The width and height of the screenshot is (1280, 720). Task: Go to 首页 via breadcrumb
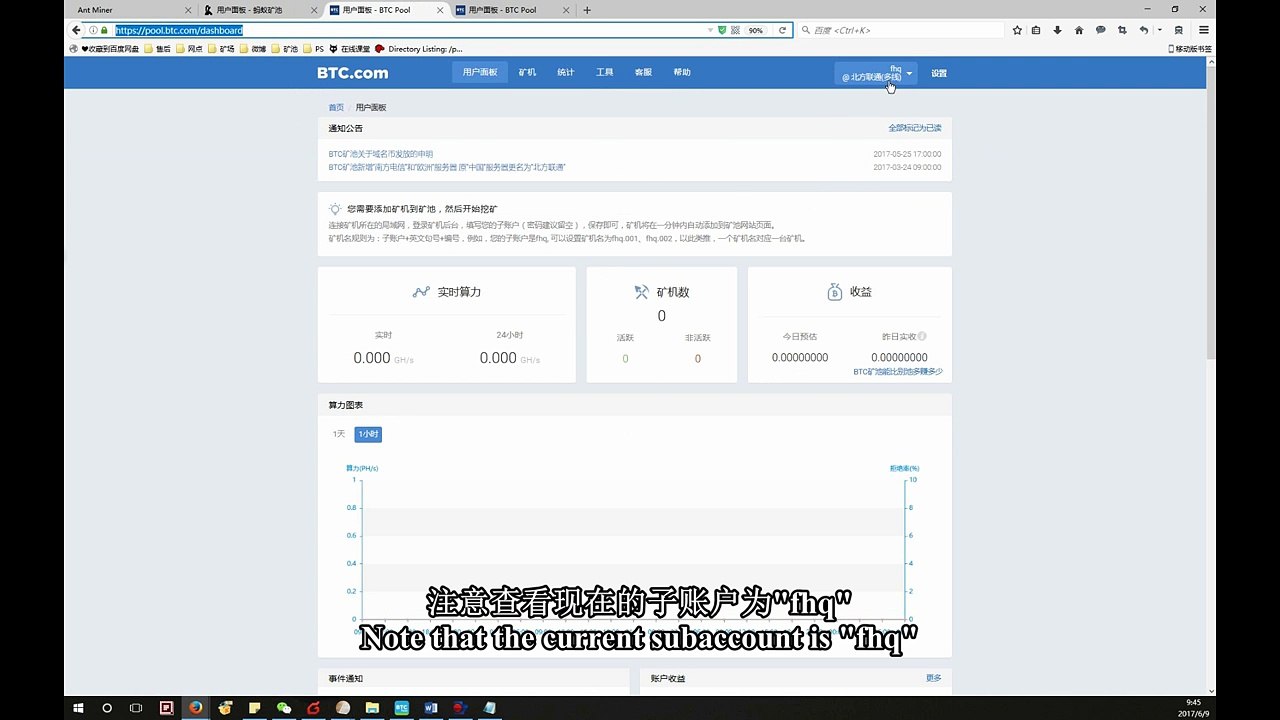coord(336,107)
